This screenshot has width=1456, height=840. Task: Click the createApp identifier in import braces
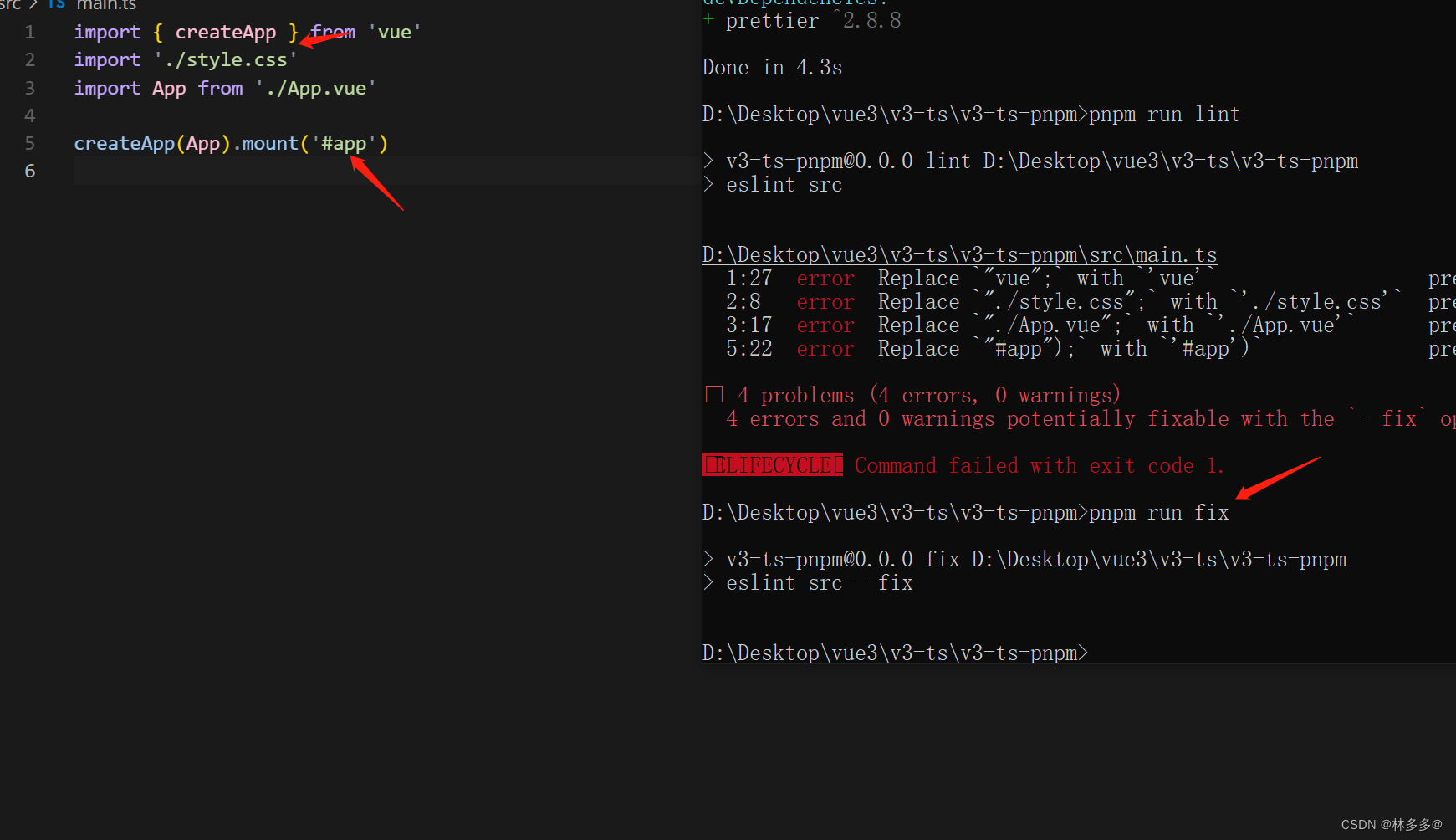click(x=226, y=33)
